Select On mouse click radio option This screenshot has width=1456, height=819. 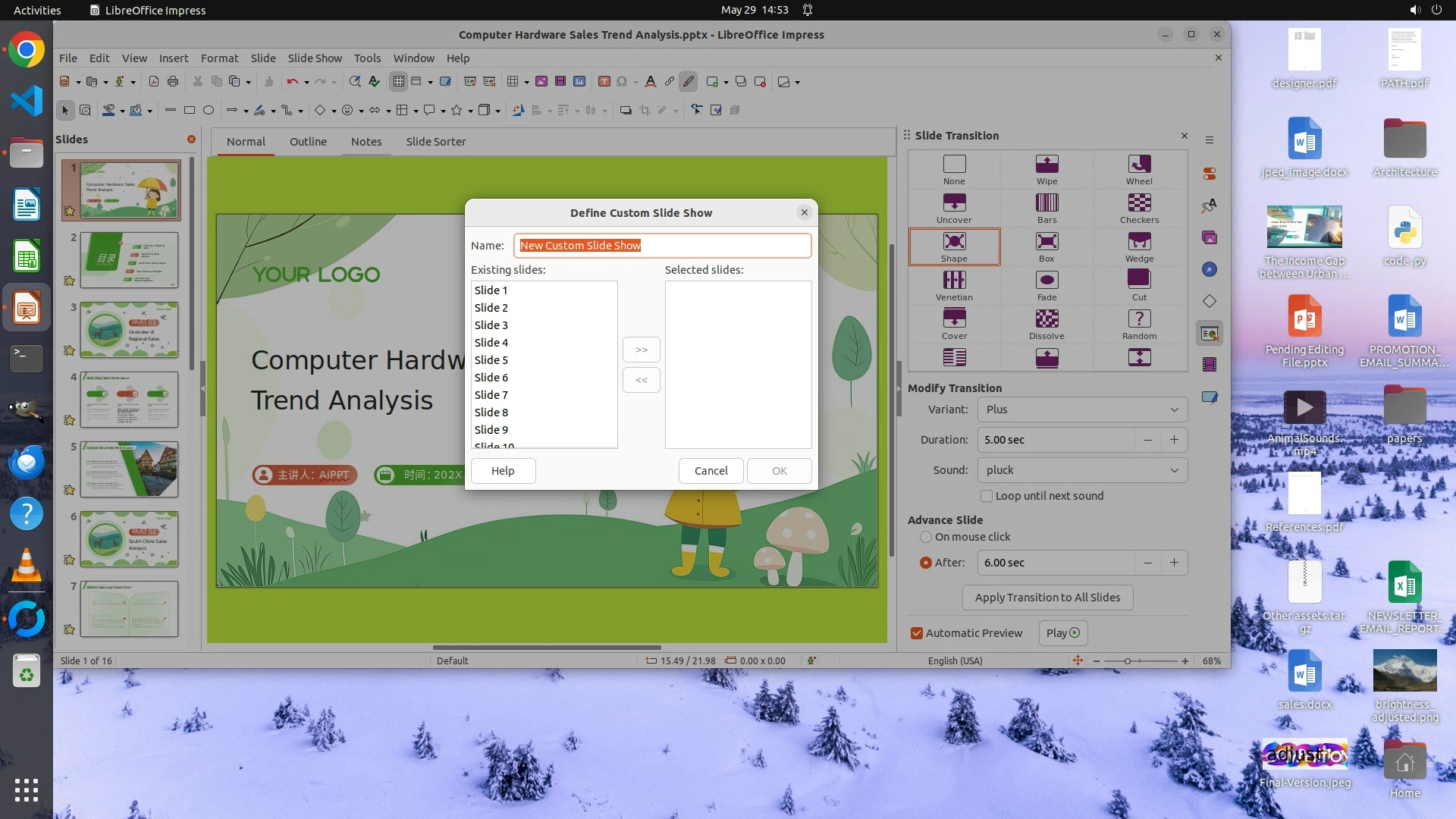click(x=926, y=537)
